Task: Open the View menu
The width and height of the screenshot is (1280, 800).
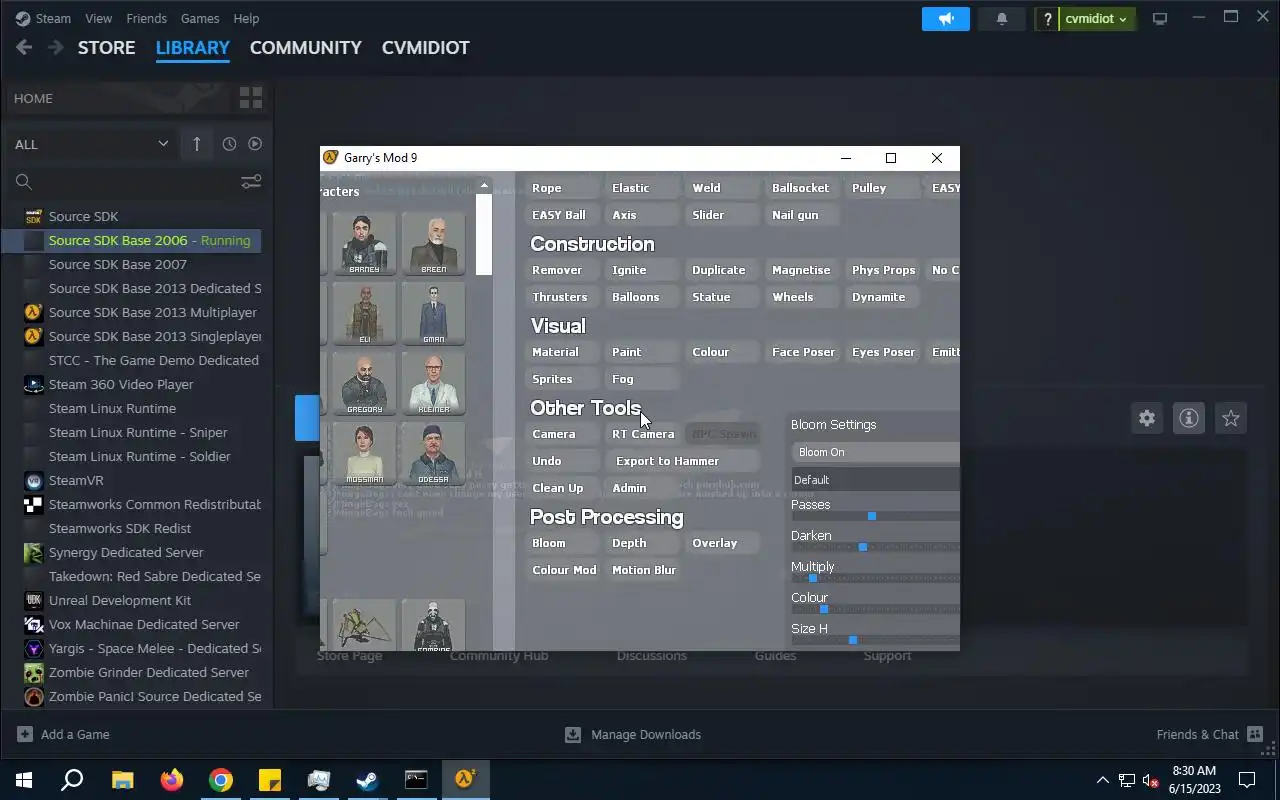Action: pos(98,18)
